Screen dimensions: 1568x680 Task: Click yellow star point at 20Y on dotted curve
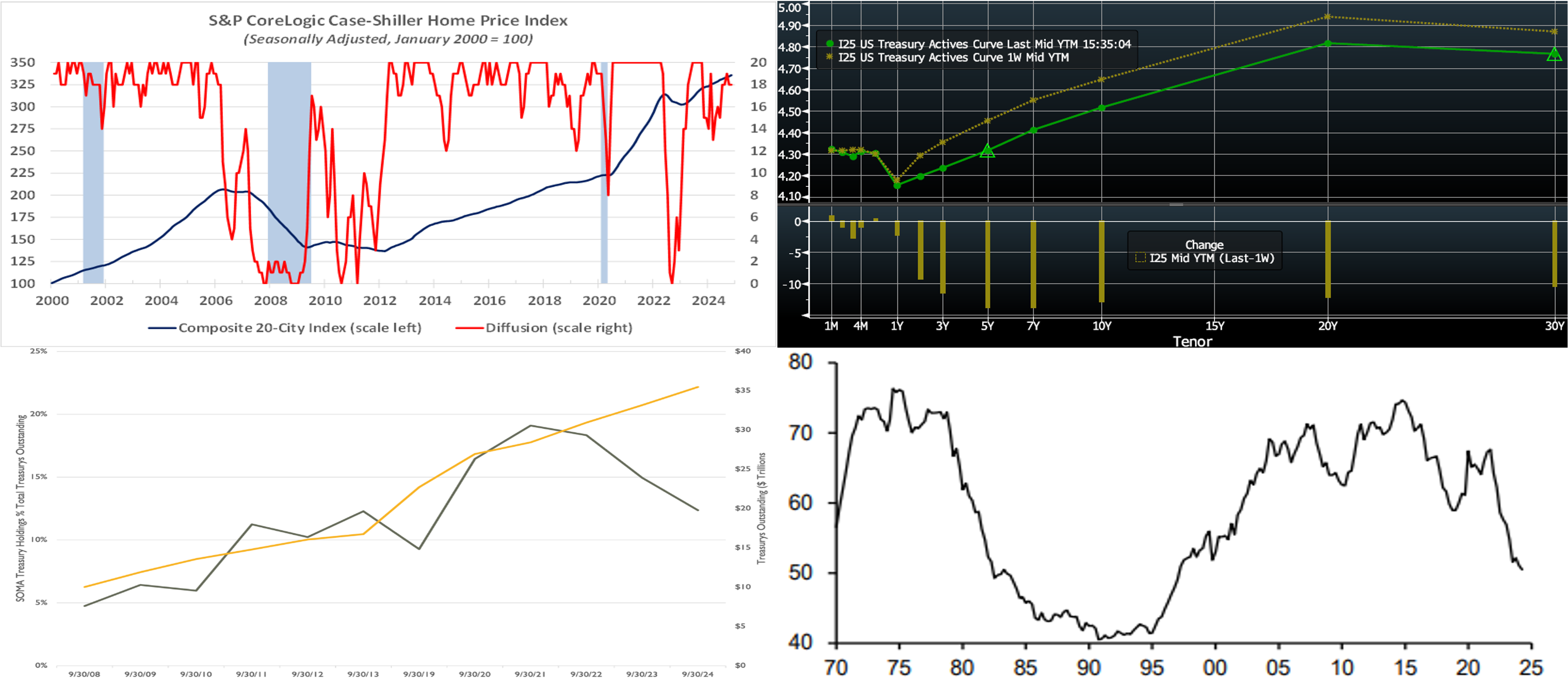(1328, 17)
